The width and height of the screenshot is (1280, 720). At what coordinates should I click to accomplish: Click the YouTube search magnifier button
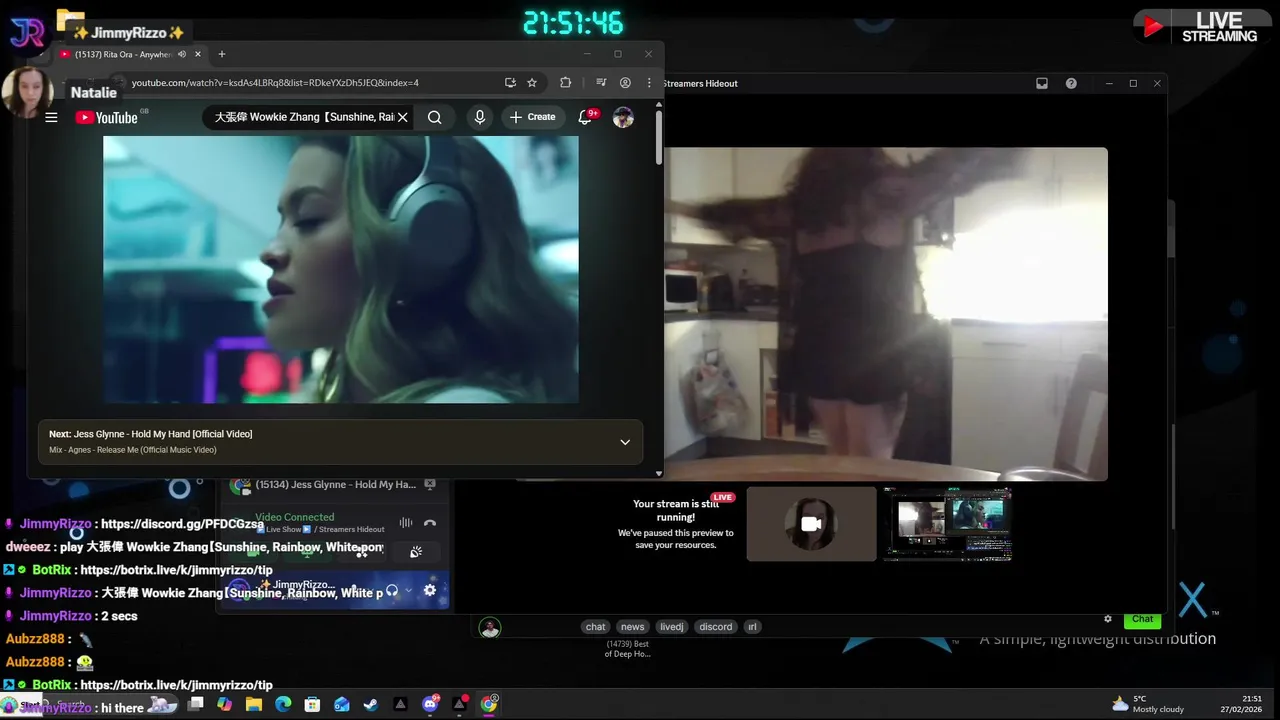[434, 117]
